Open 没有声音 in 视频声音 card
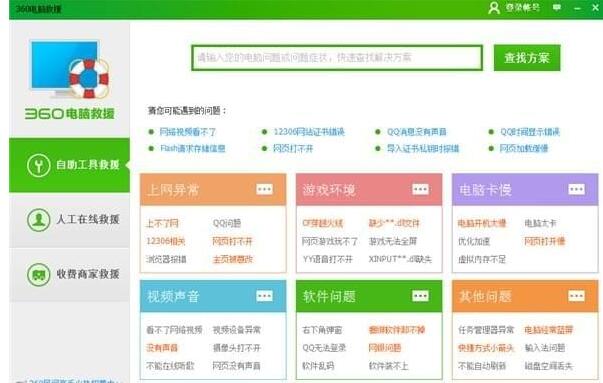The width and height of the screenshot is (603, 383). point(162,348)
